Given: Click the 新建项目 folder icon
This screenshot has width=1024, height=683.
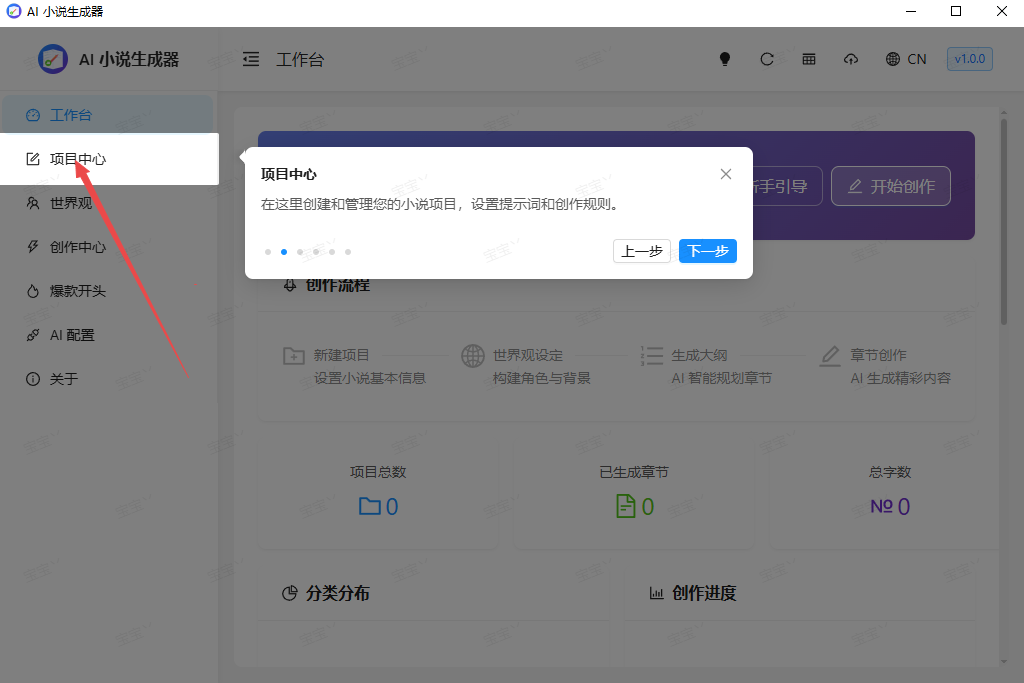Looking at the screenshot, I should tap(294, 356).
